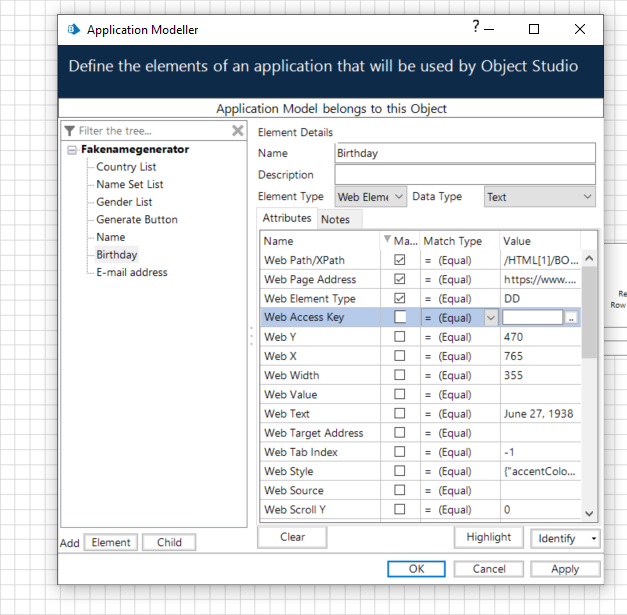
Task: Enable the Web Text match checkbox
Action: [x=400, y=414]
